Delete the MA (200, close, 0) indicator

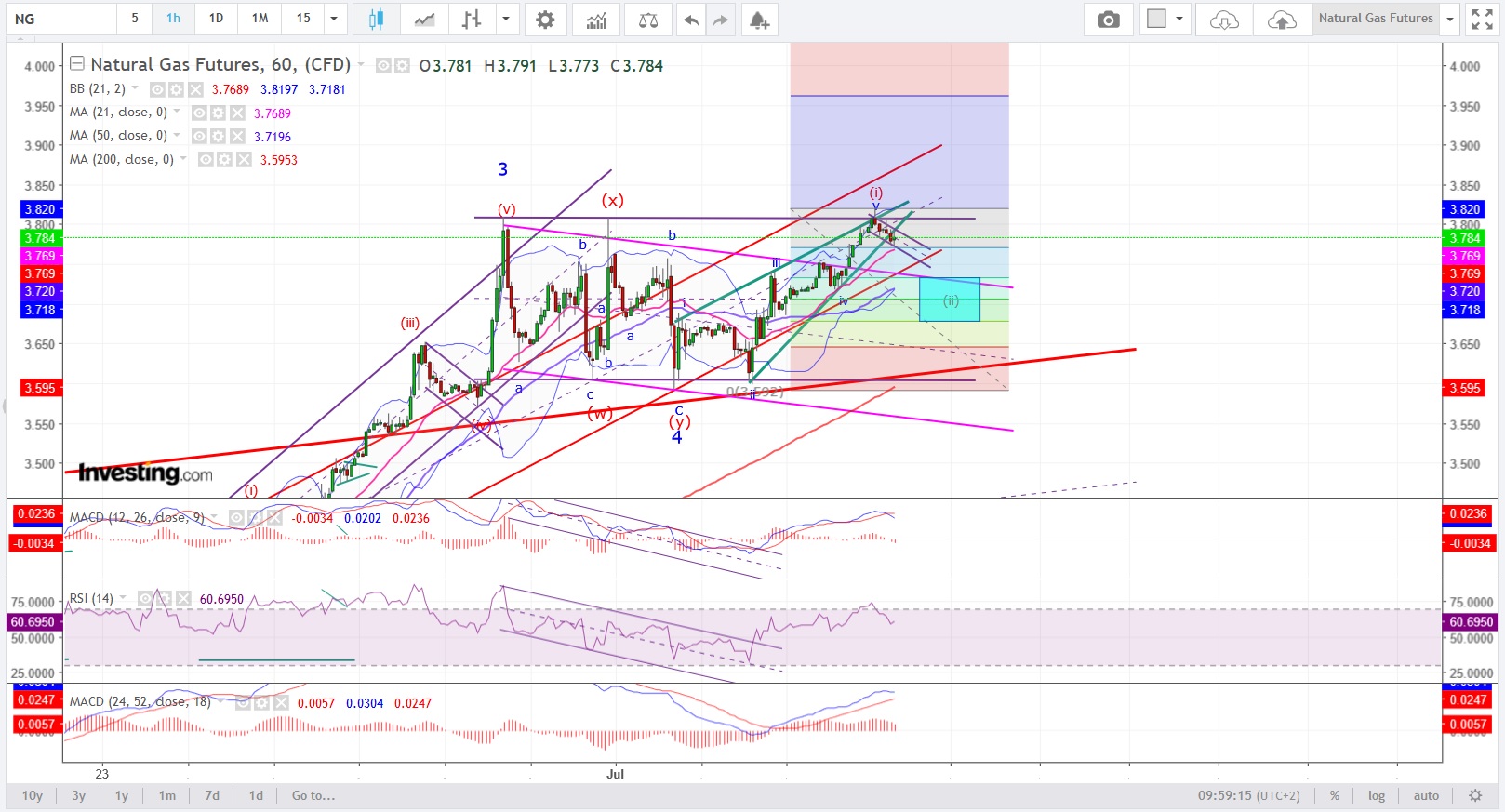244,159
